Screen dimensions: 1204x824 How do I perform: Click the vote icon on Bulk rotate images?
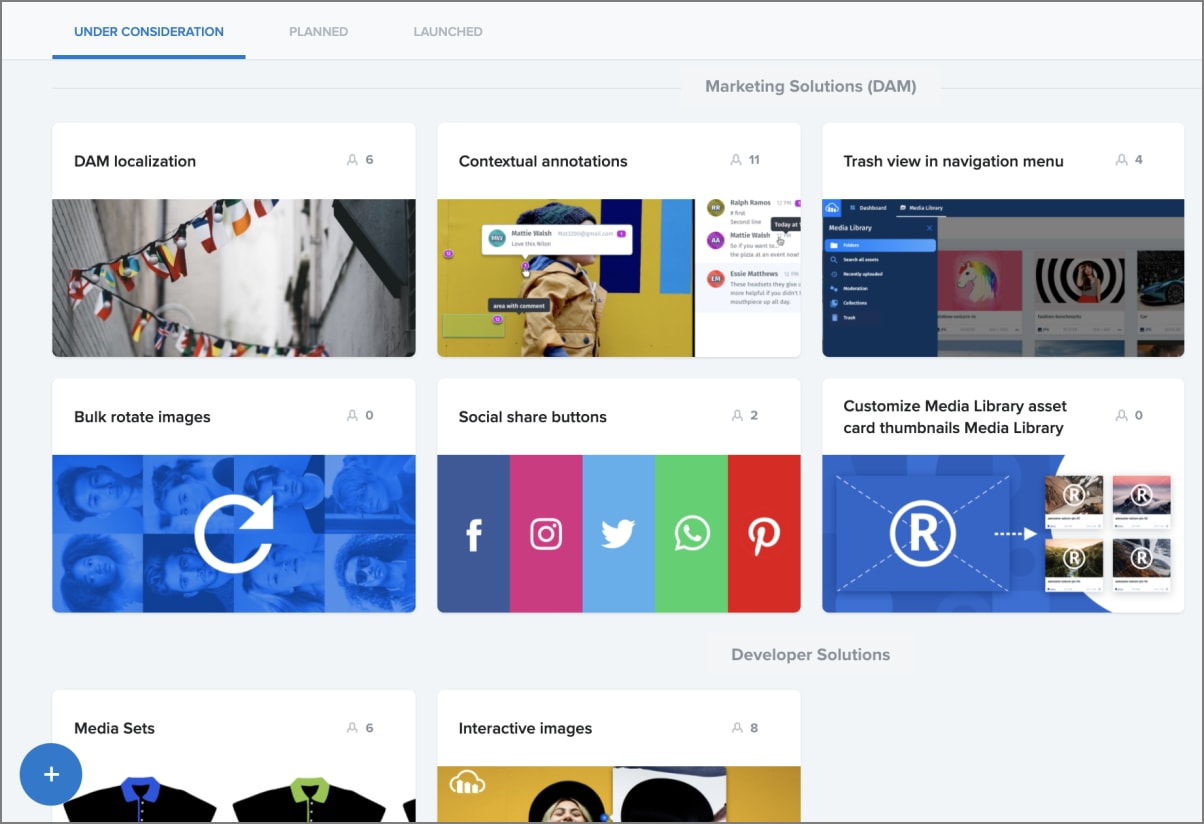click(352, 415)
